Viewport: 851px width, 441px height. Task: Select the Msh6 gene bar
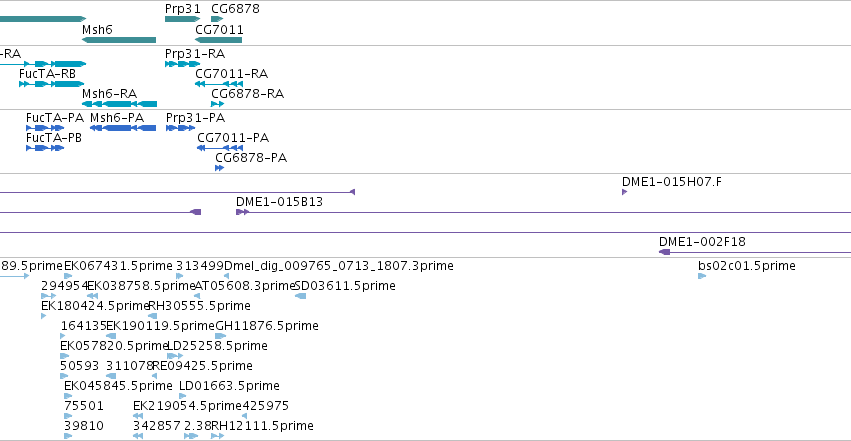click(119, 40)
